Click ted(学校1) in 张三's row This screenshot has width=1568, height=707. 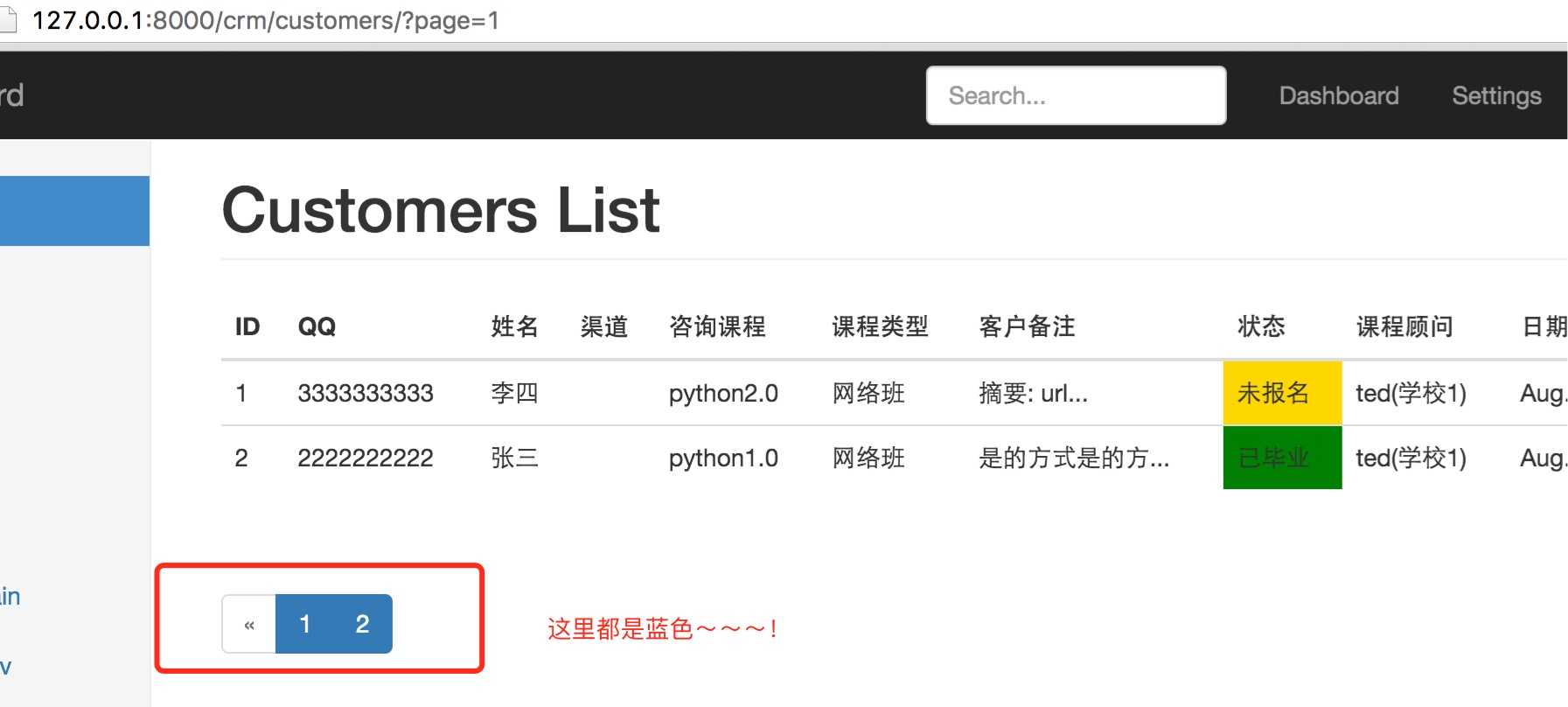coord(1411,458)
